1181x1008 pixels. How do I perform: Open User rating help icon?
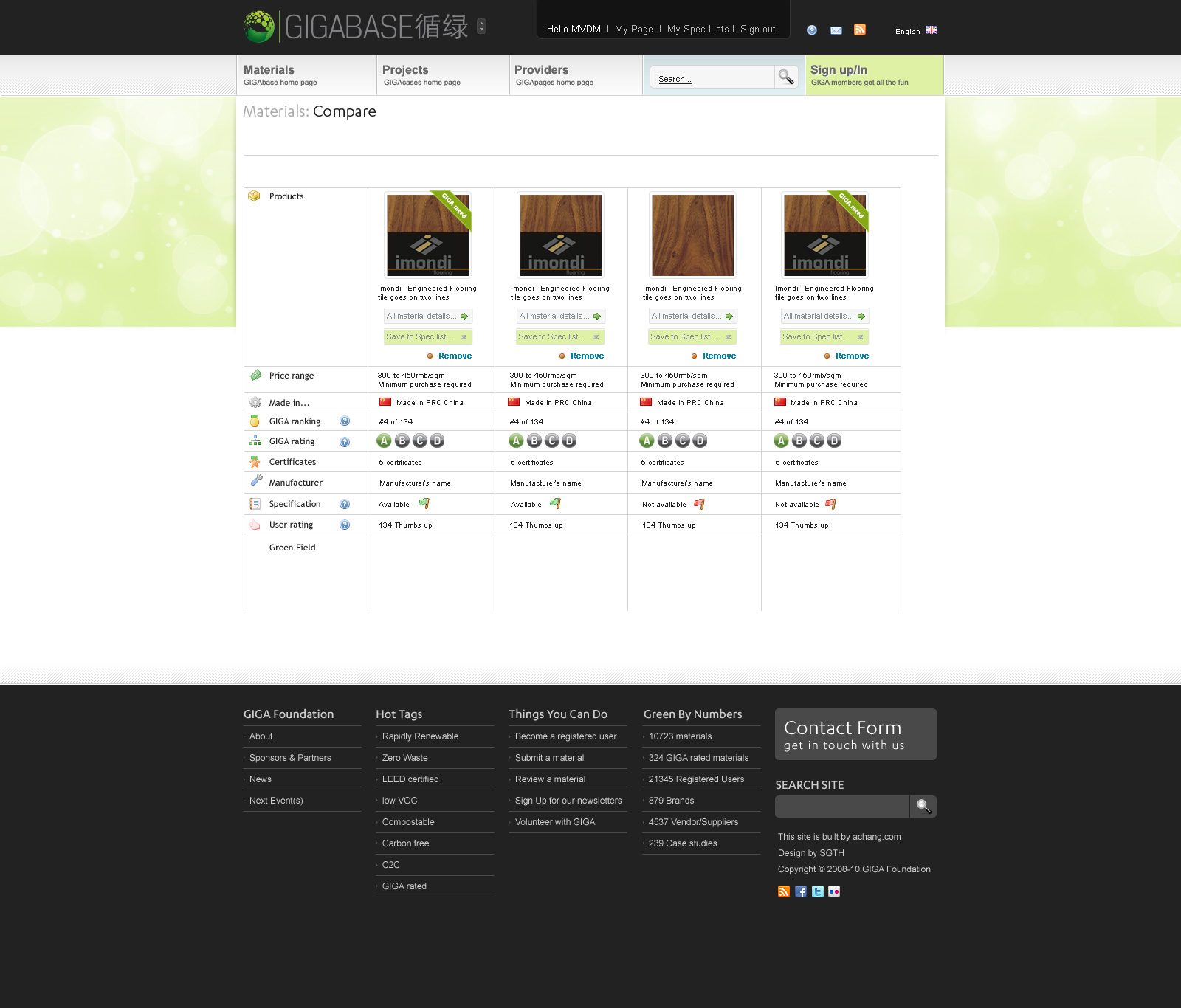345,525
